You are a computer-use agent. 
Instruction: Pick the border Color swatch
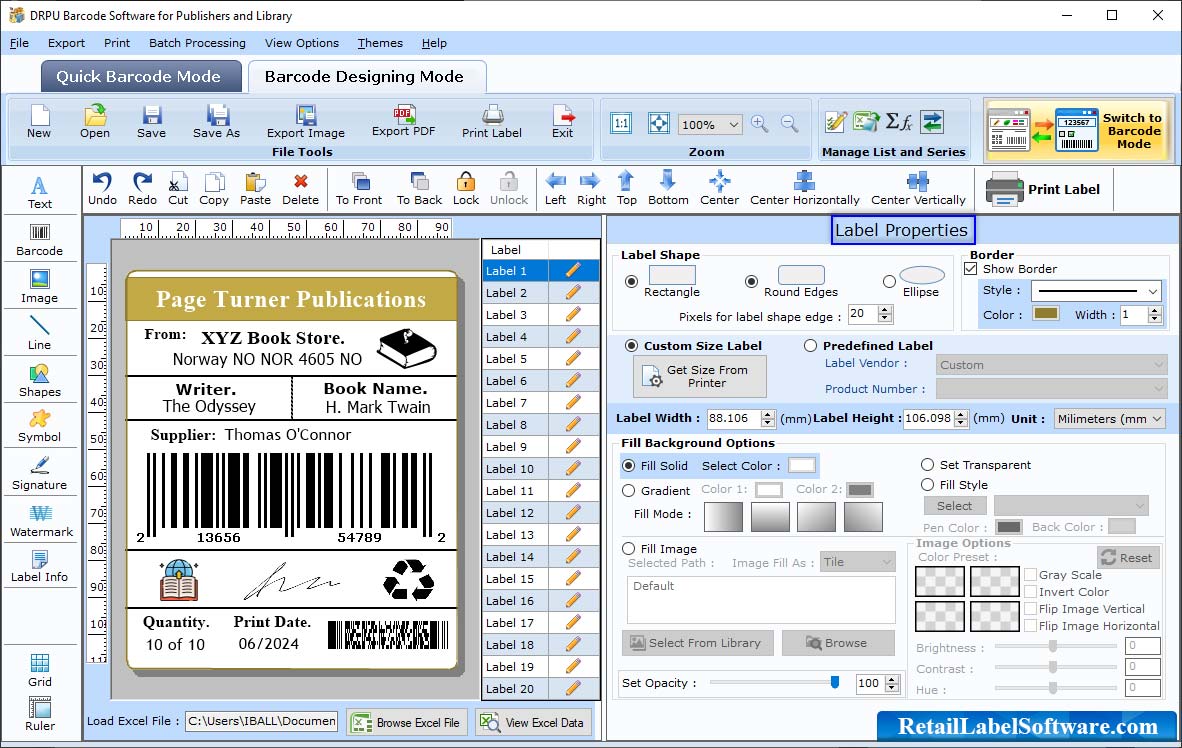(1046, 314)
